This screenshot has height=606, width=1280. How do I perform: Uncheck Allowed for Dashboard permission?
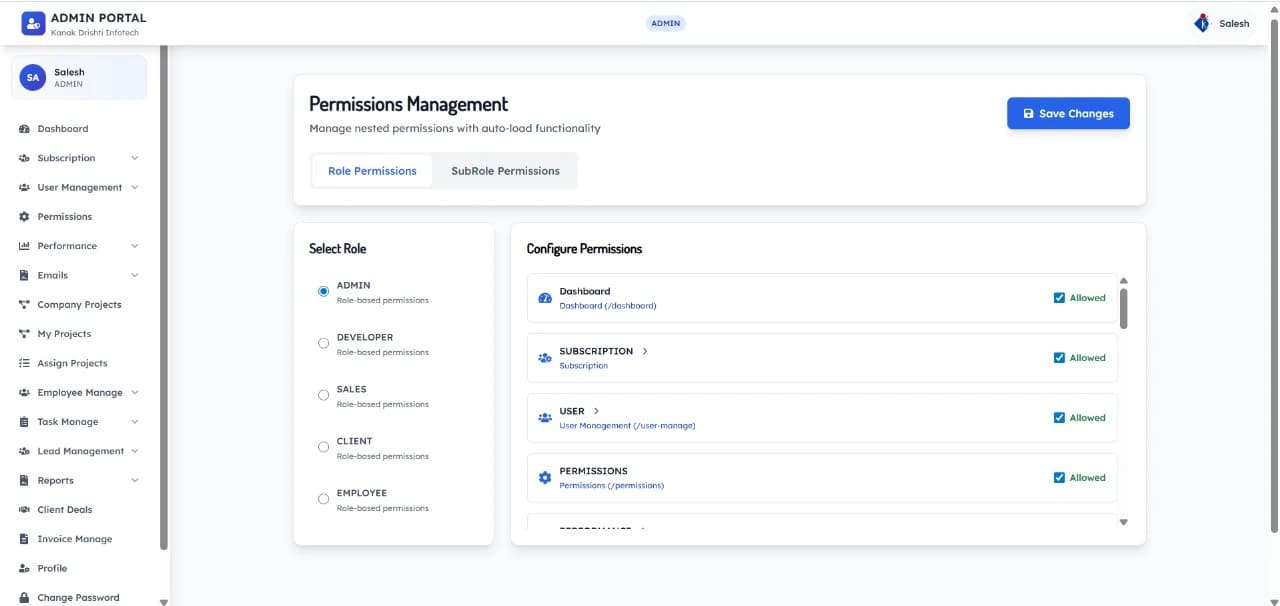click(1059, 297)
